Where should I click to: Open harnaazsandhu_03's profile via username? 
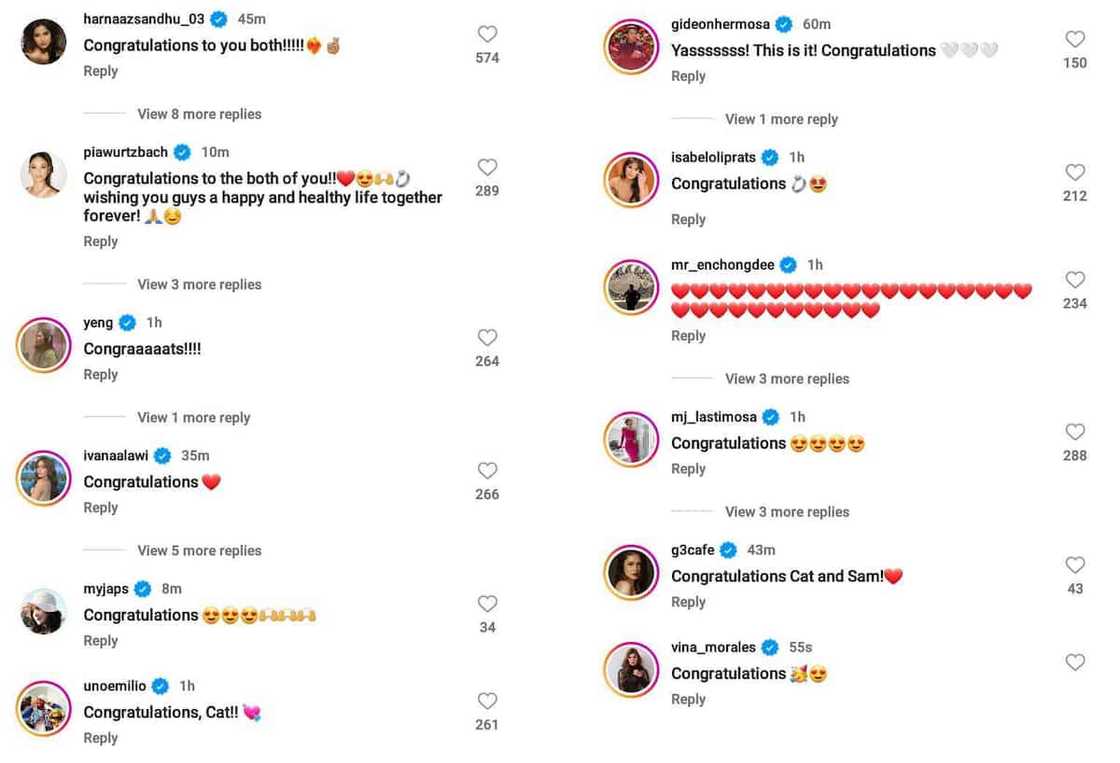143,19
